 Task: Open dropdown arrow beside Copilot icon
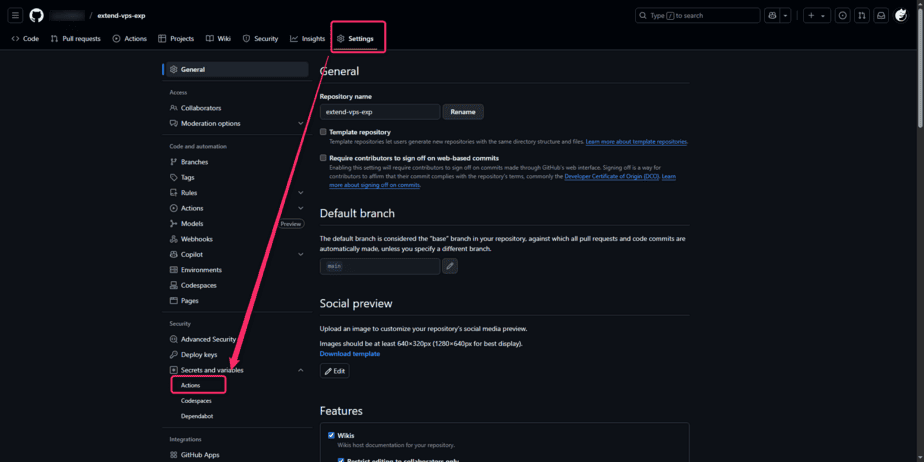[x=786, y=15]
